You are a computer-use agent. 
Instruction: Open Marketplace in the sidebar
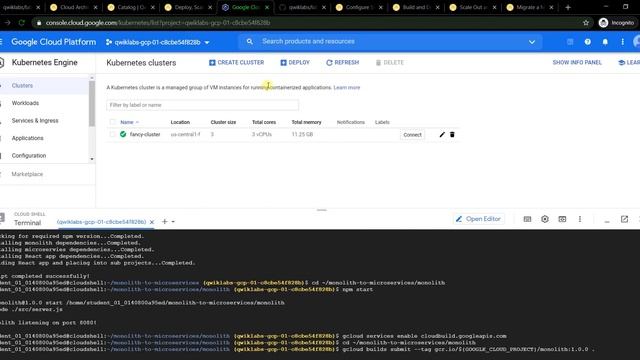click(27, 174)
